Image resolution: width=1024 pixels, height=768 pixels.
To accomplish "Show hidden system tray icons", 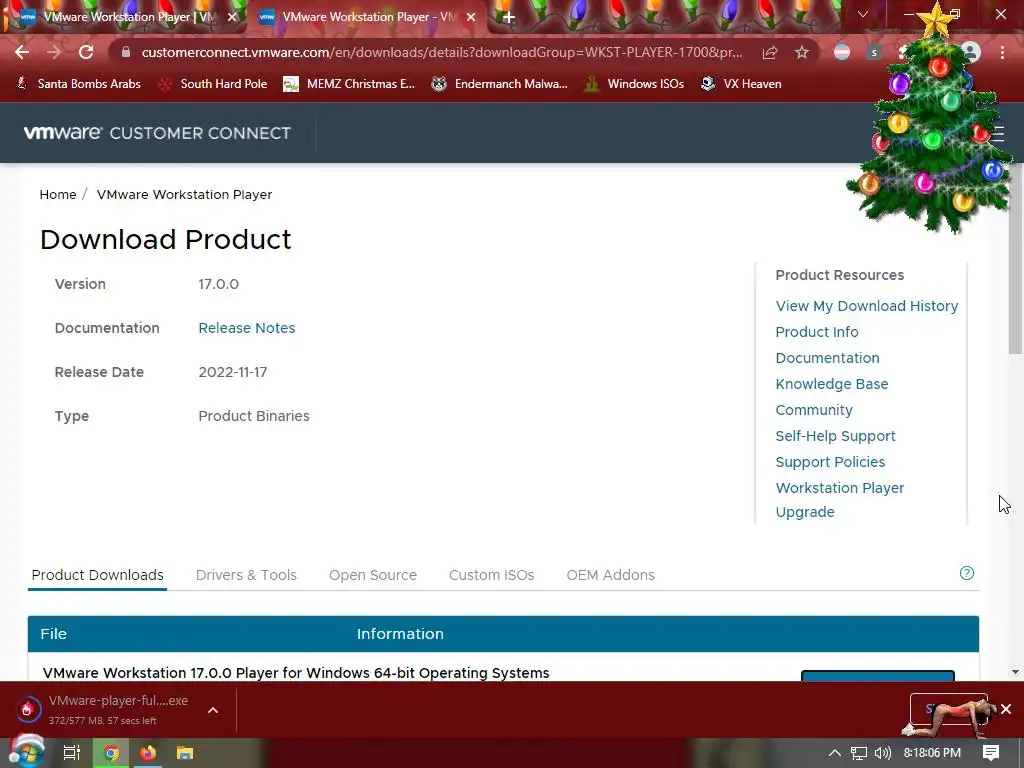I will click(x=835, y=753).
